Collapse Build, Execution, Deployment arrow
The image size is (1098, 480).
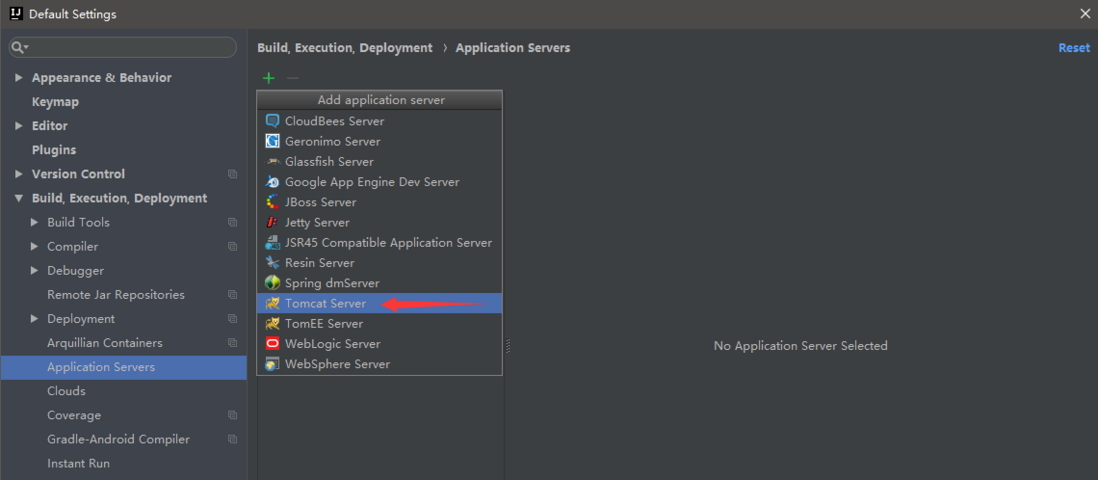(x=19, y=198)
